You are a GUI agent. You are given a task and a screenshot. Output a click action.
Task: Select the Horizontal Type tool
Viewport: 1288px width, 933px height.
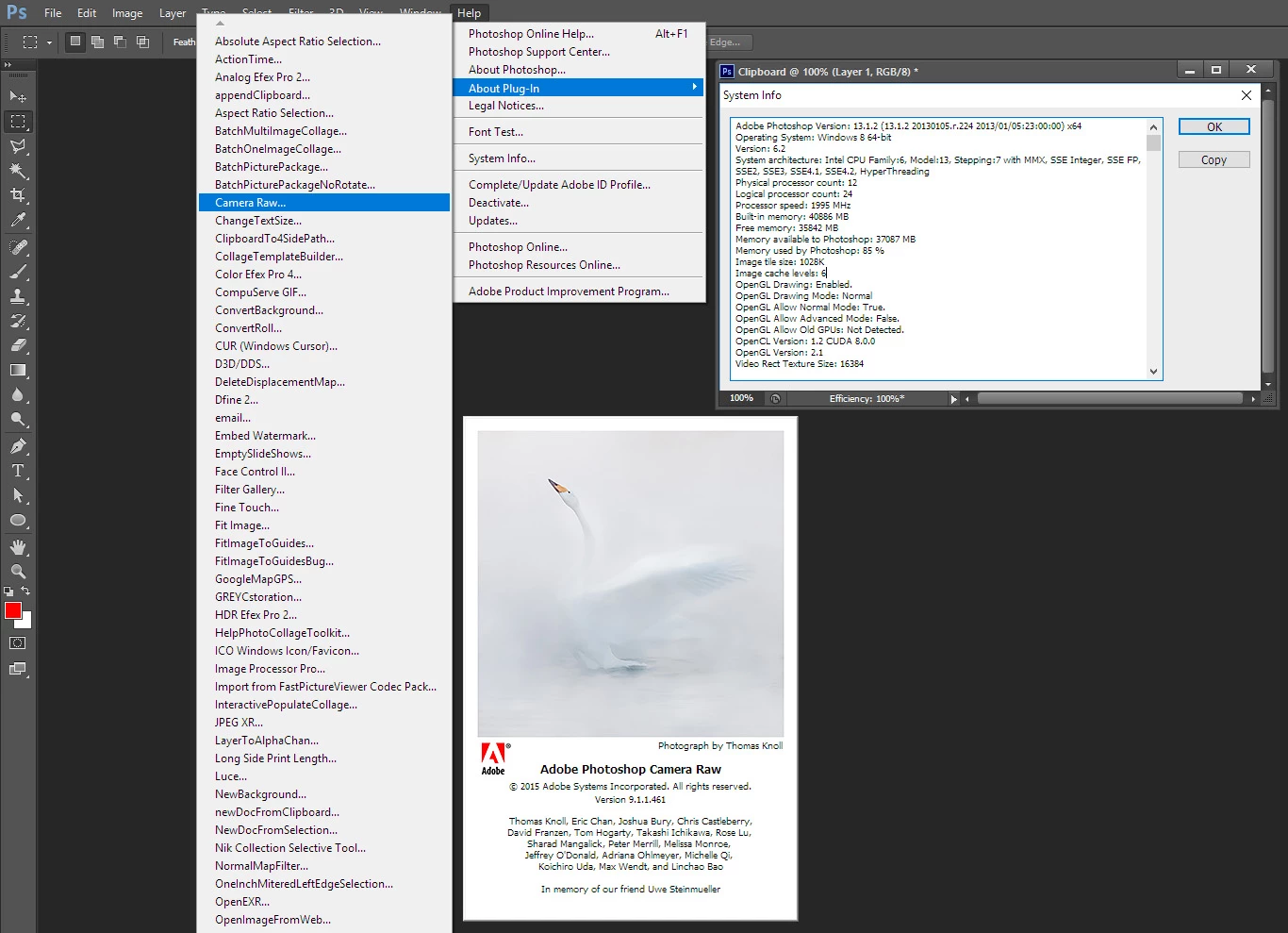18,471
